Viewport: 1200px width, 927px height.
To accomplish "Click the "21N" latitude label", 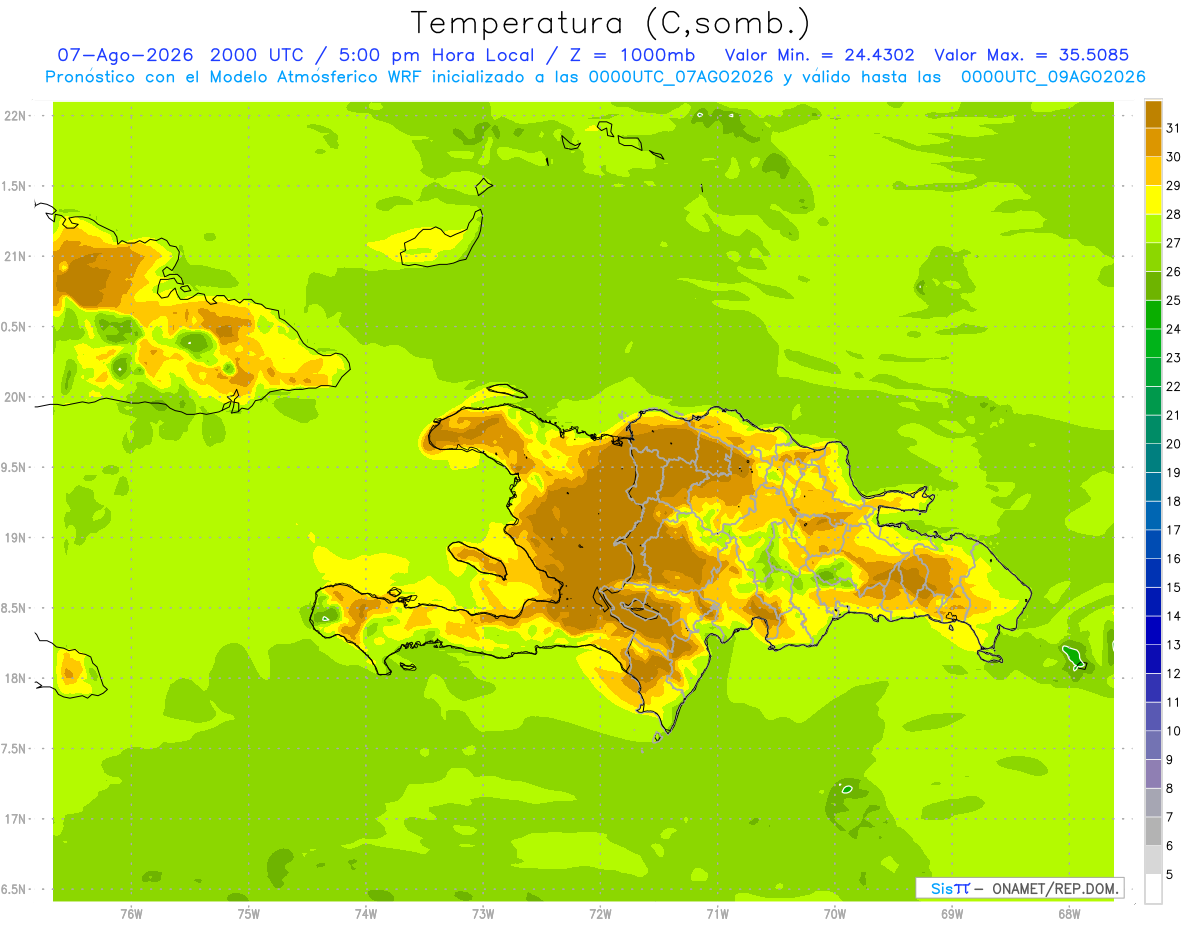I will pos(16,256).
